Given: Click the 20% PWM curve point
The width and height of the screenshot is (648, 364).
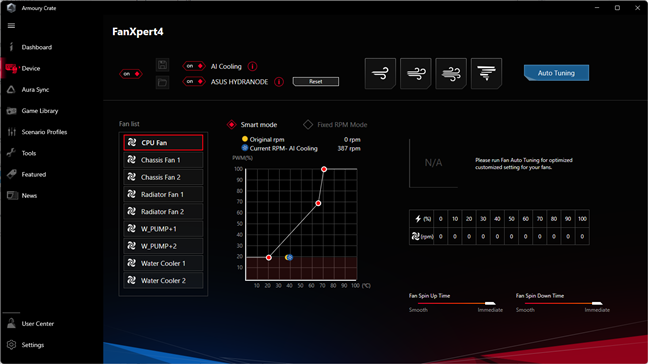Looking at the screenshot, I should coord(269,257).
